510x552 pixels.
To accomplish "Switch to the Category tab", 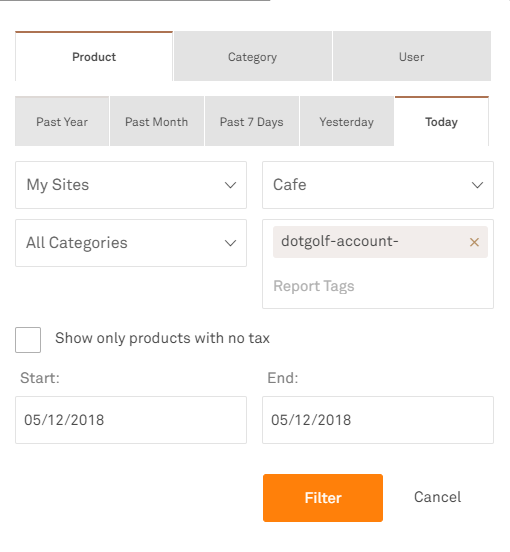I will [x=253, y=56].
